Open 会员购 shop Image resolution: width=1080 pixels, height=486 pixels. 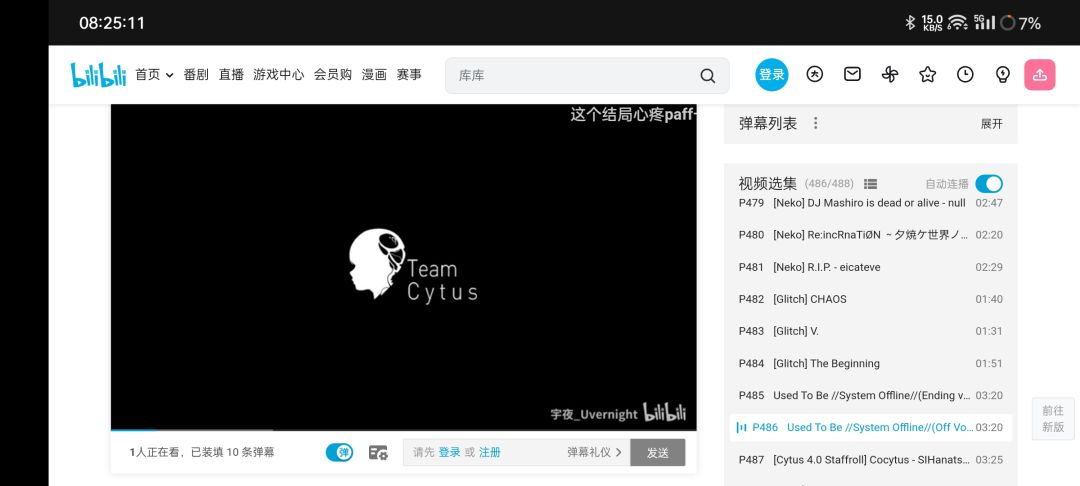coord(333,75)
